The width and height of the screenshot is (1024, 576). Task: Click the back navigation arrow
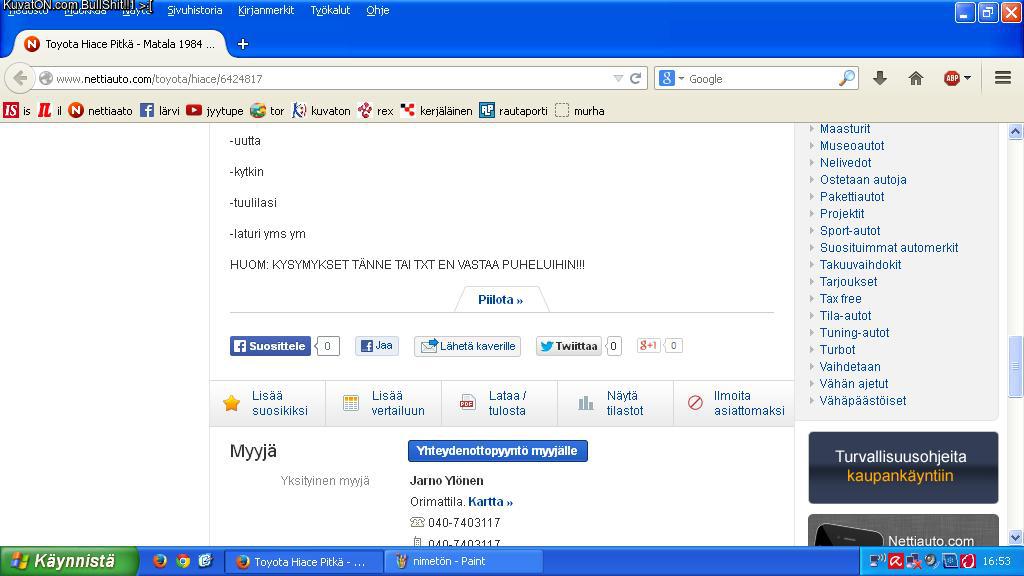[x=20, y=78]
